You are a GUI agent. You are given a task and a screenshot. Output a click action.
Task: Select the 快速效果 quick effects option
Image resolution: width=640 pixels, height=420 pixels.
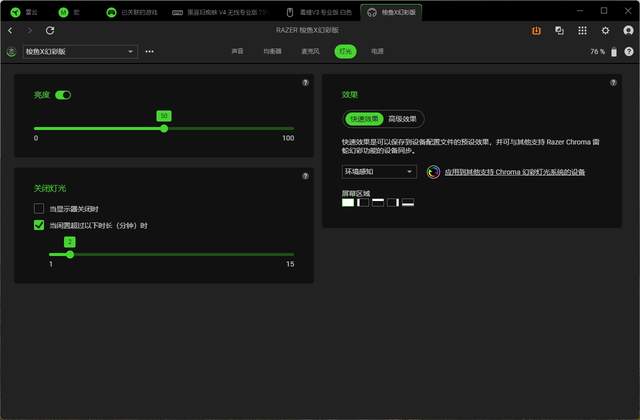364,119
